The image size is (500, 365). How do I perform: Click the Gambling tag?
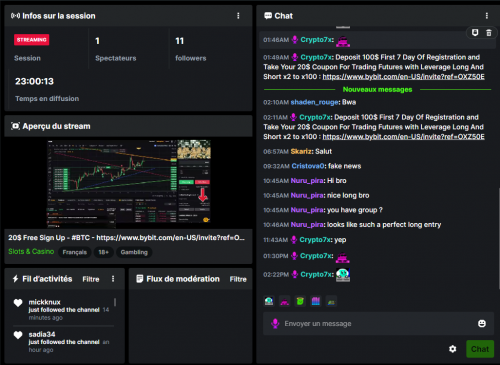pyautogui.click(x=134, y=252)
